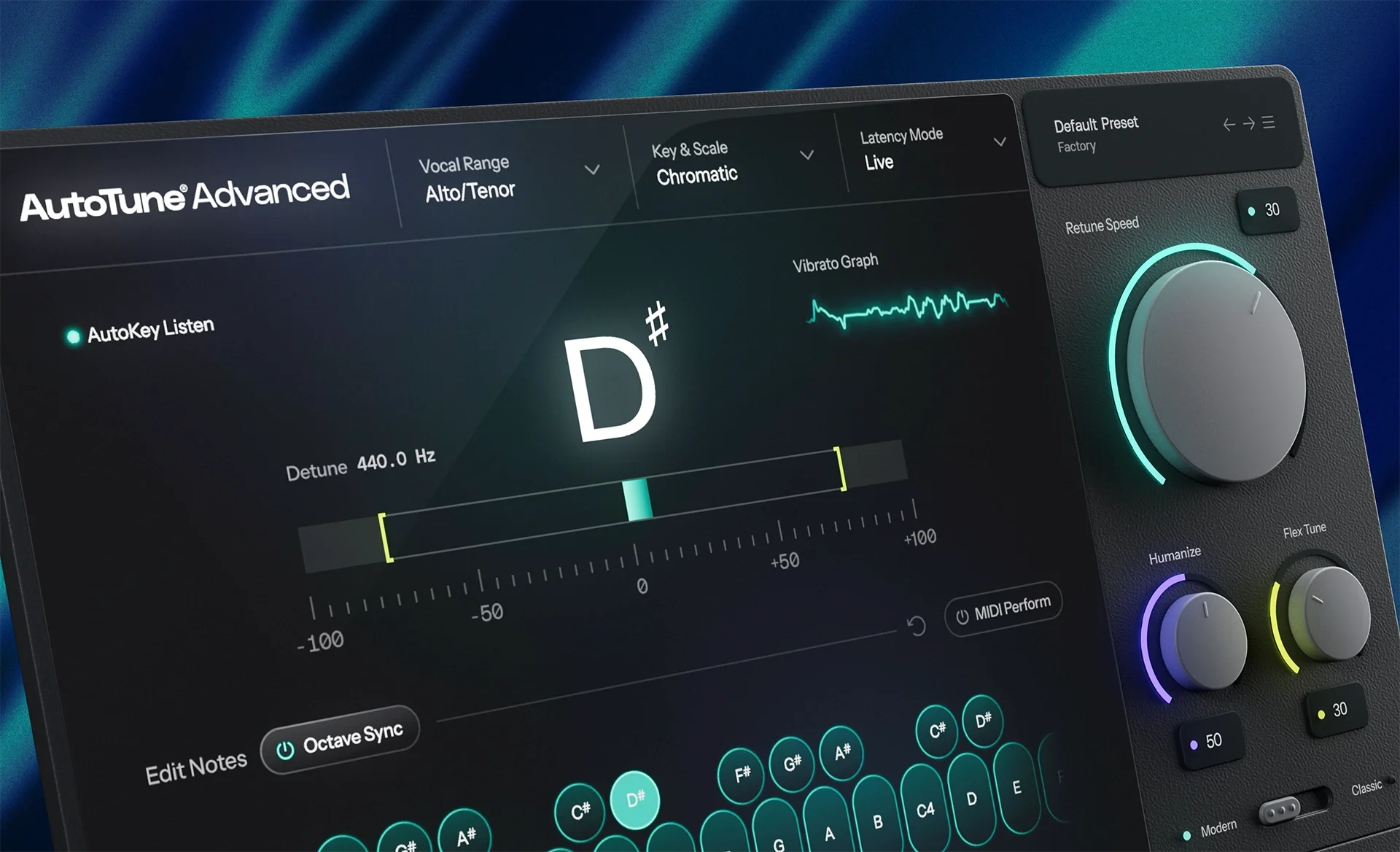This screenshot has height=852, width=1400.
Task: Click the Flex Tune knob
Action: click(1329, 614)
